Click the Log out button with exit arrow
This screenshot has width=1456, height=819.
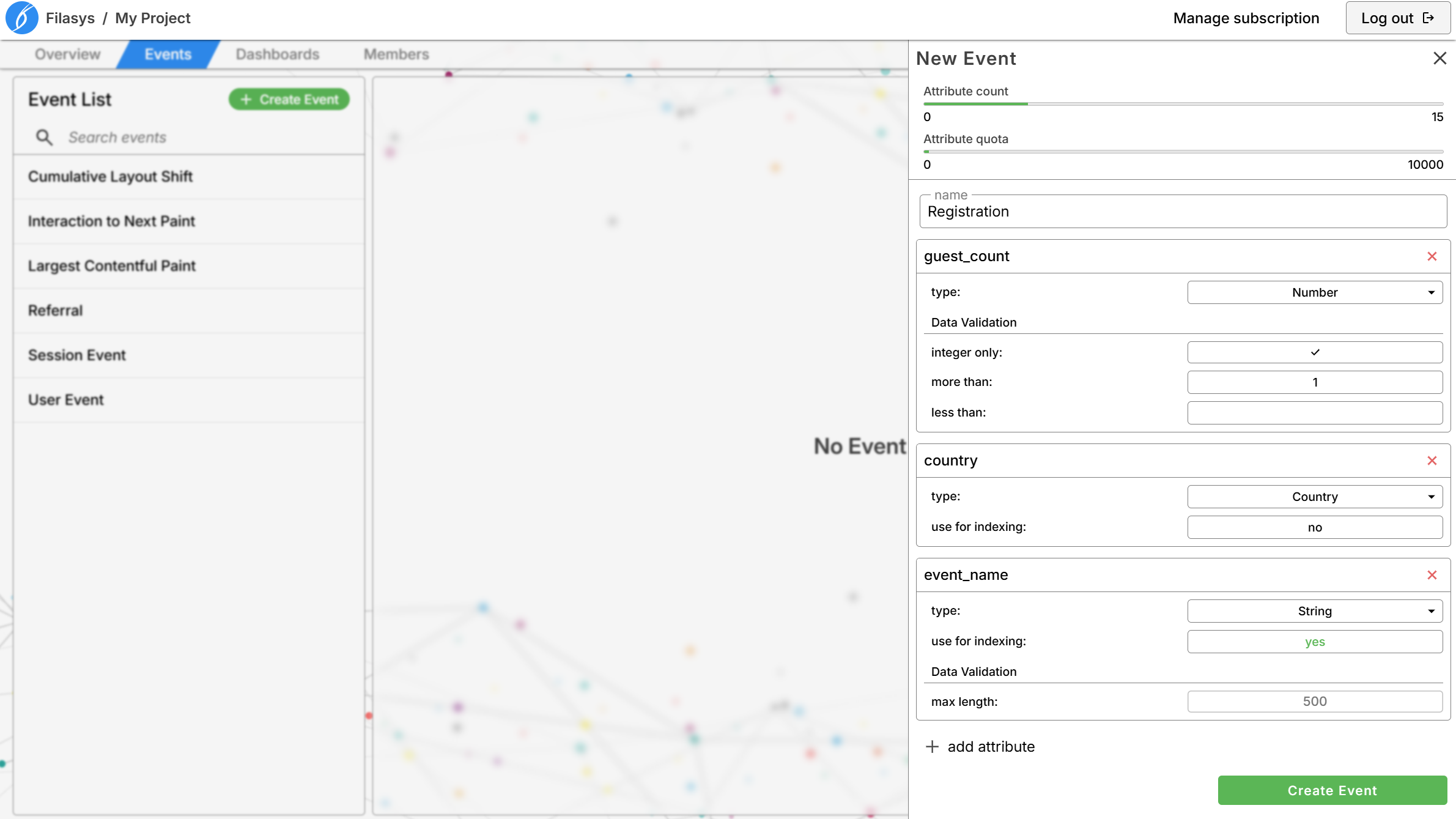click(x=1397, y=18)
